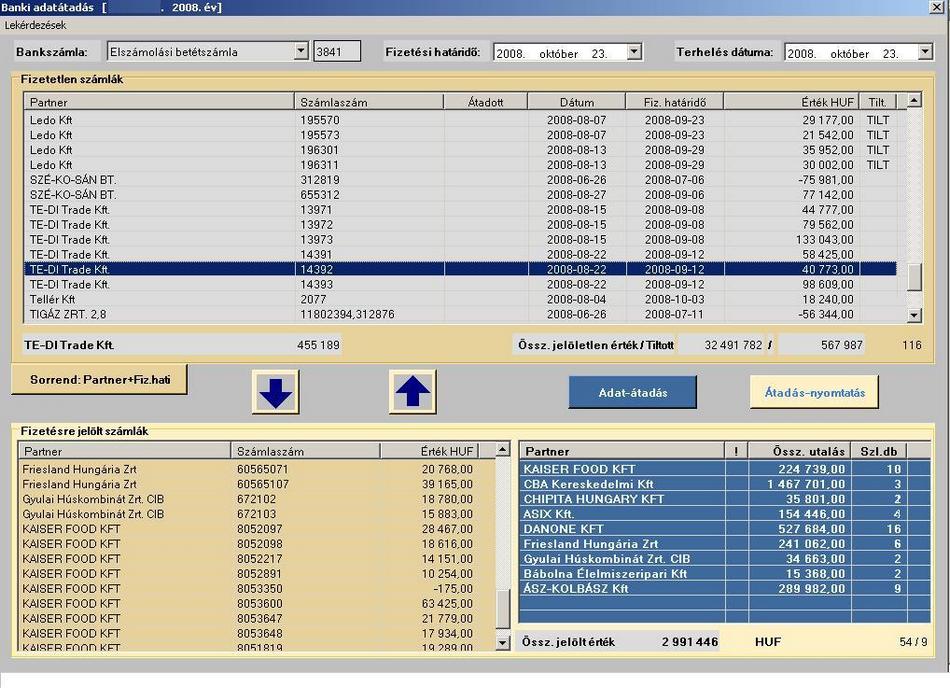Select CHIPITA HUNGARY KFT summary row

[725, 499]
